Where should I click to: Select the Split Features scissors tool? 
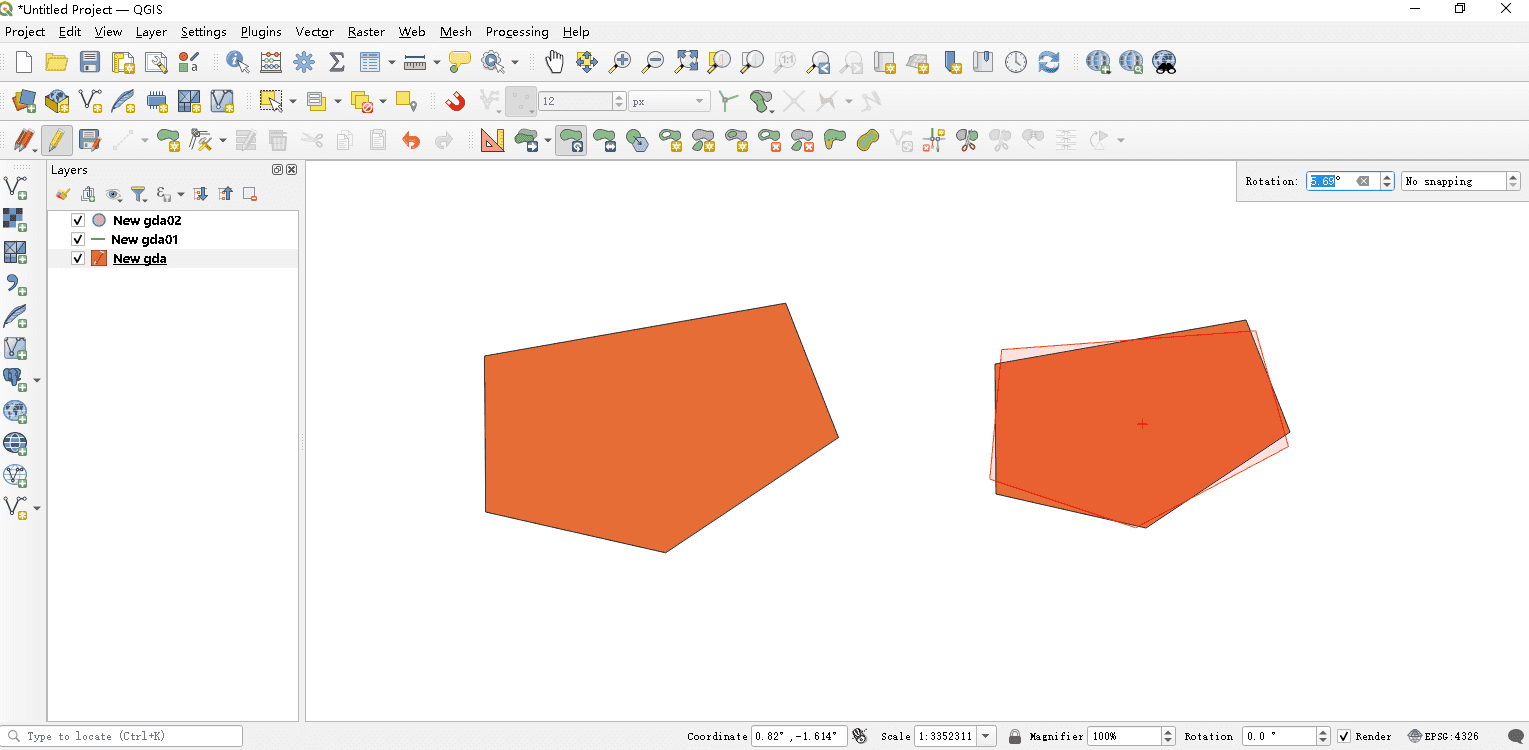tap(967, 140)
